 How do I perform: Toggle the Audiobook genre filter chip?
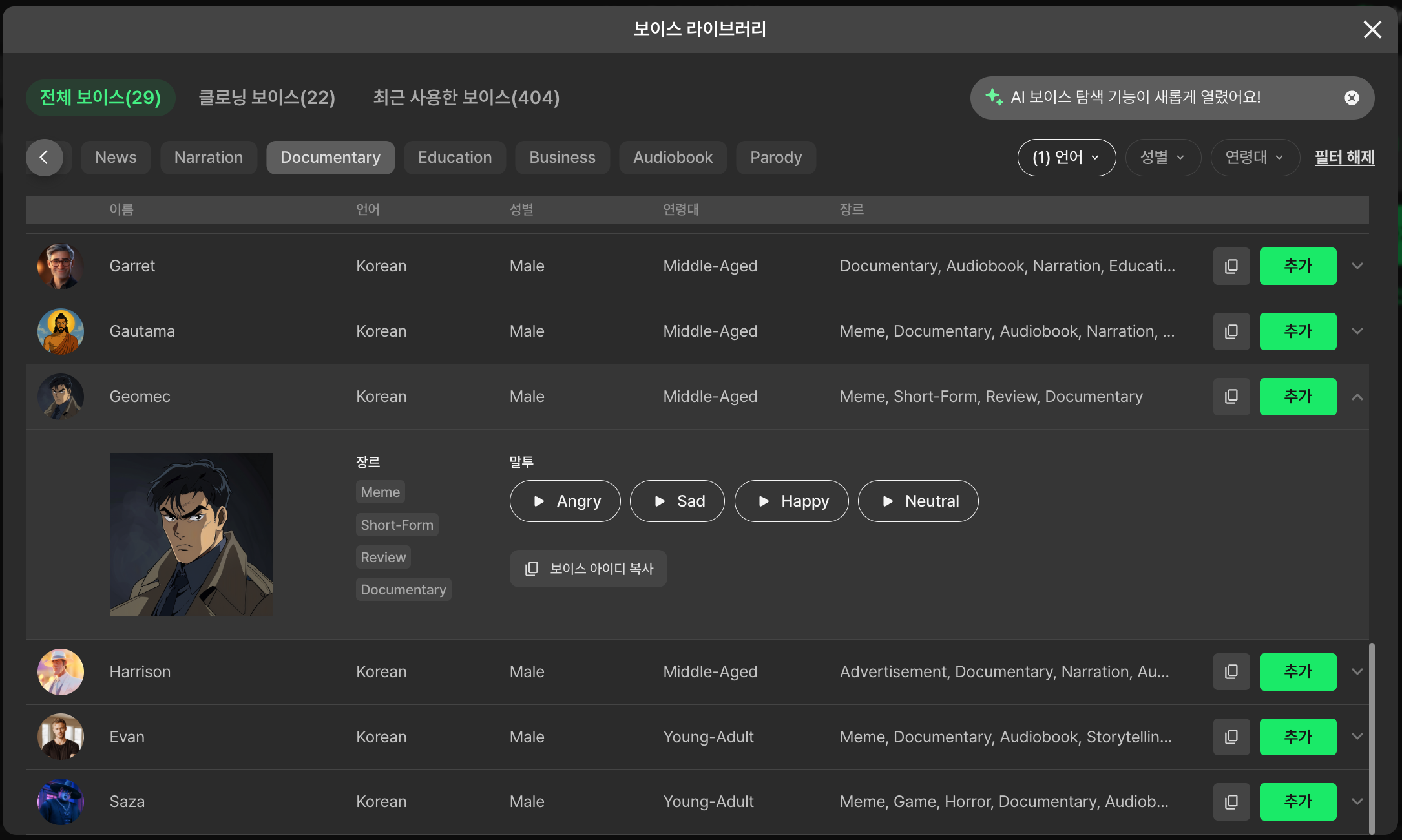(x=673, y=158)
